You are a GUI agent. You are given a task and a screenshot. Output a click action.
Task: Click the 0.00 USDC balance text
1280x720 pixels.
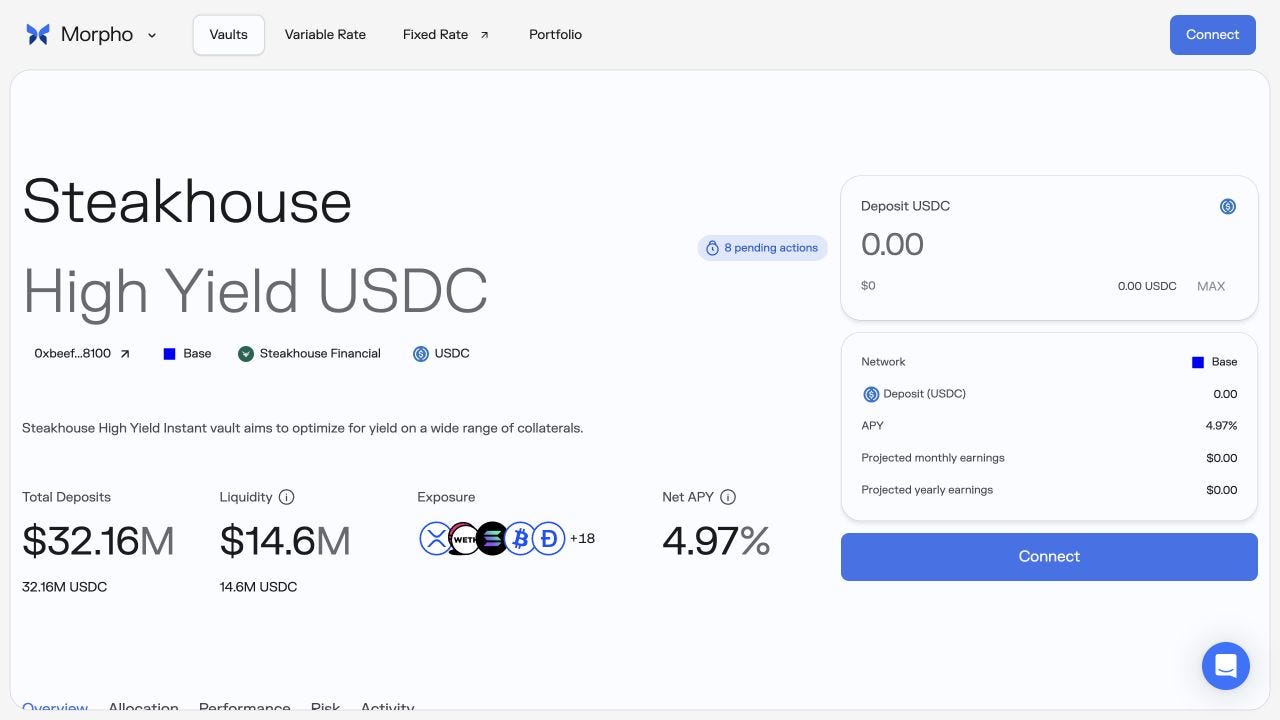point(1147,286)
